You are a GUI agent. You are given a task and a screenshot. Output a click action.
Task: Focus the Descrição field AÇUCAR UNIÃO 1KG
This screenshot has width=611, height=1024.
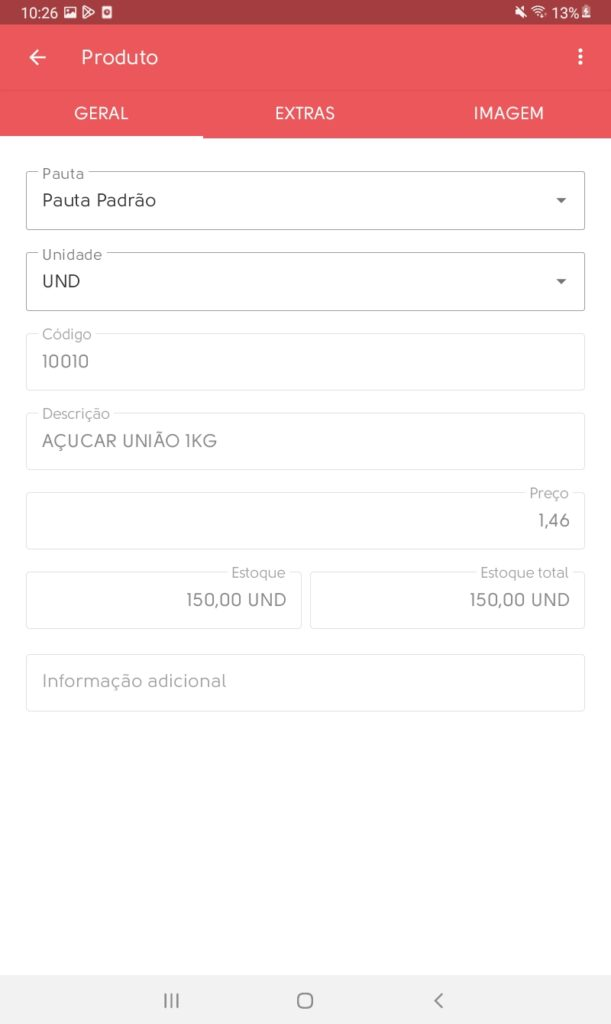[x=306, y=441]
